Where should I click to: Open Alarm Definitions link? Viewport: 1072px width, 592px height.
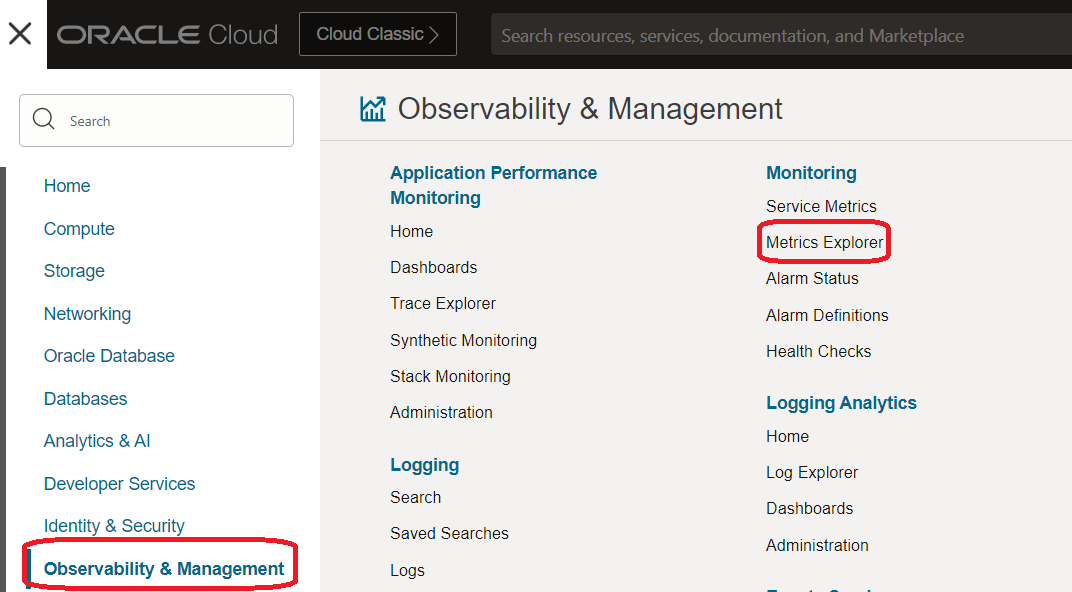(827, 315)
